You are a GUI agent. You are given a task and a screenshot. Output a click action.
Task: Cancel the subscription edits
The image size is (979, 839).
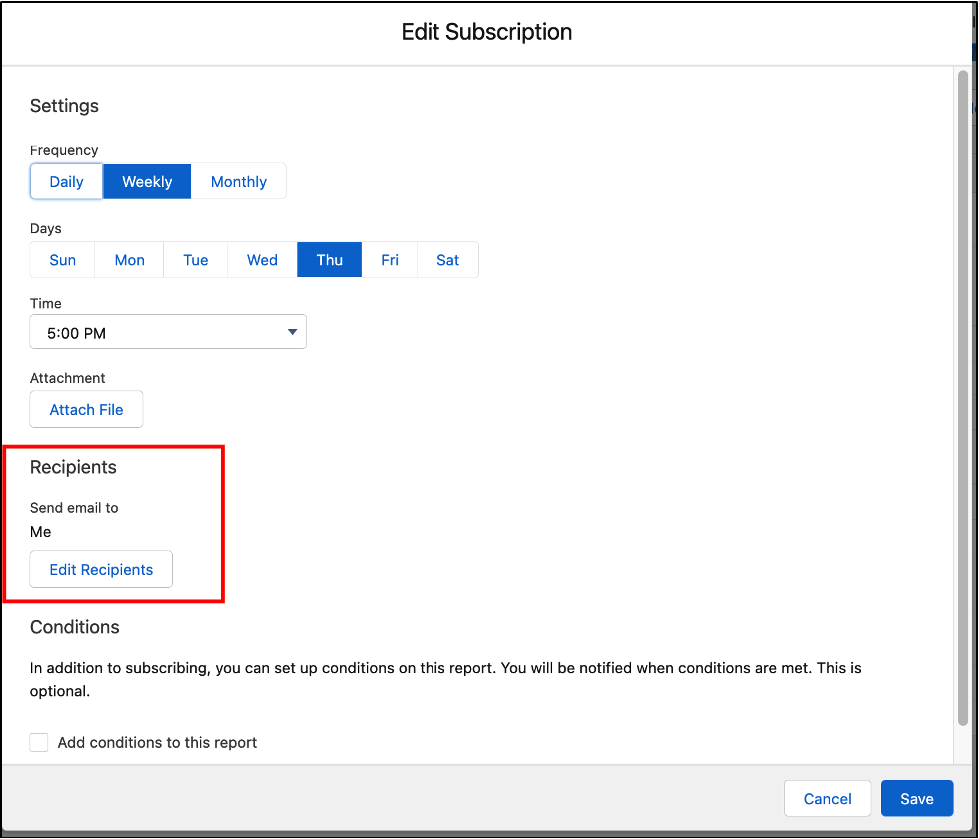click(827, 798)
